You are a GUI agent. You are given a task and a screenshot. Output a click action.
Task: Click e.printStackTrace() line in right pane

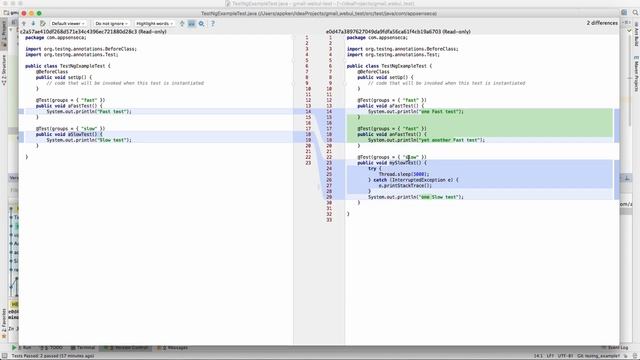(x=405, y=186)
